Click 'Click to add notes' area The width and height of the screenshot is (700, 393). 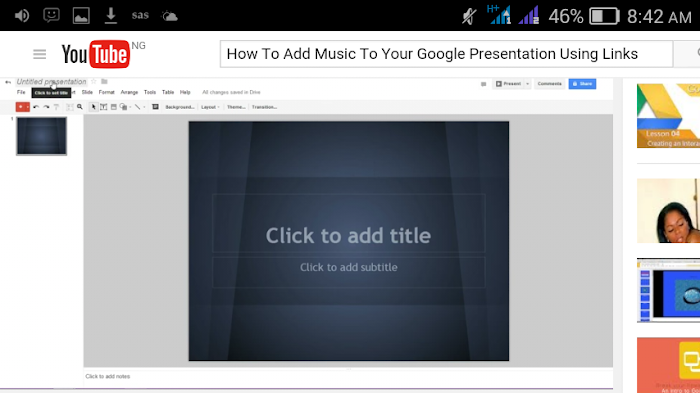[108, 376]
